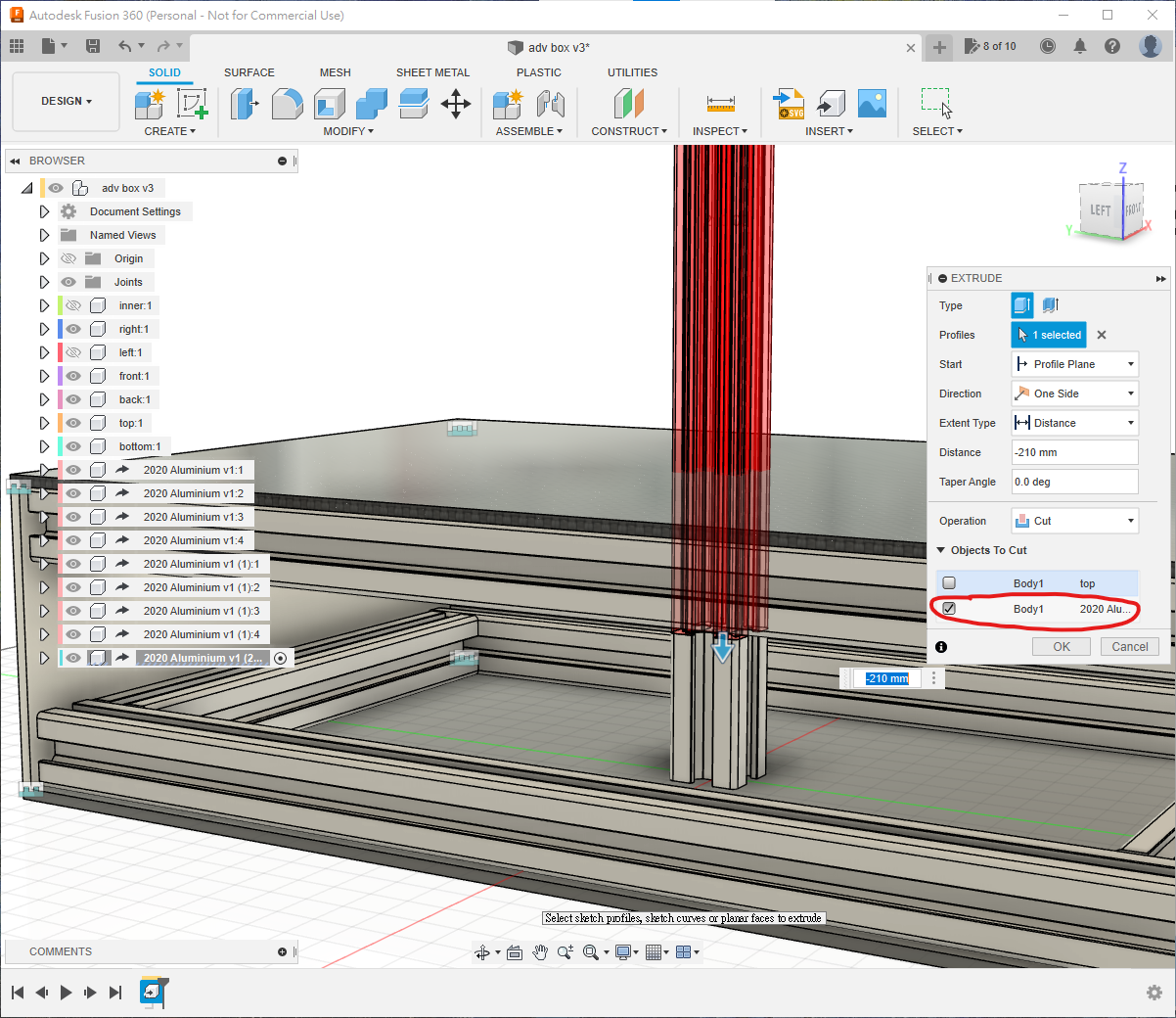Open the Operation Cut dropdown

click(x=1074, y=521)
